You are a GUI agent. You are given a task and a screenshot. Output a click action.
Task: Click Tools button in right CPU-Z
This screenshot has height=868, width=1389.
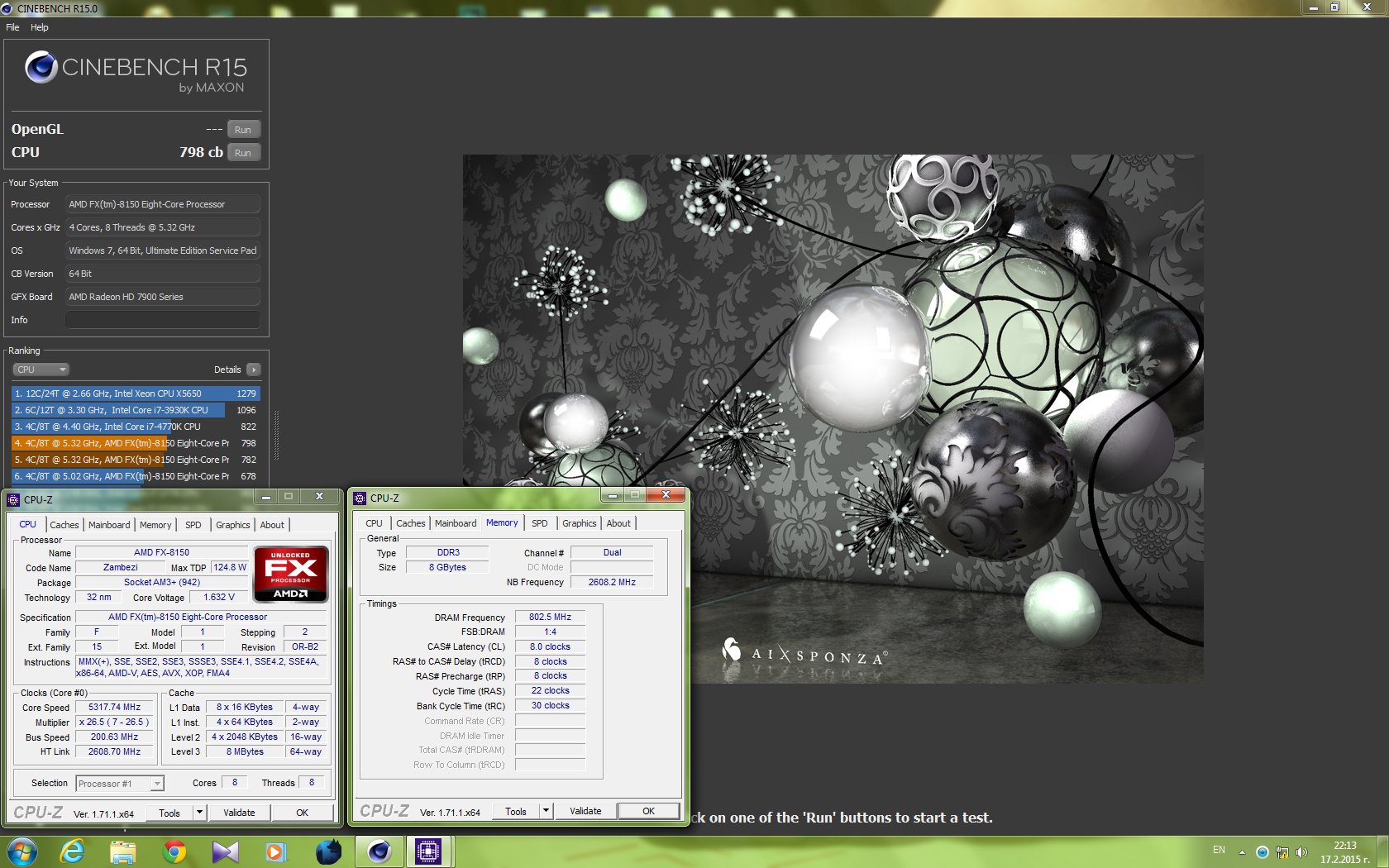[x=516, y=811]
